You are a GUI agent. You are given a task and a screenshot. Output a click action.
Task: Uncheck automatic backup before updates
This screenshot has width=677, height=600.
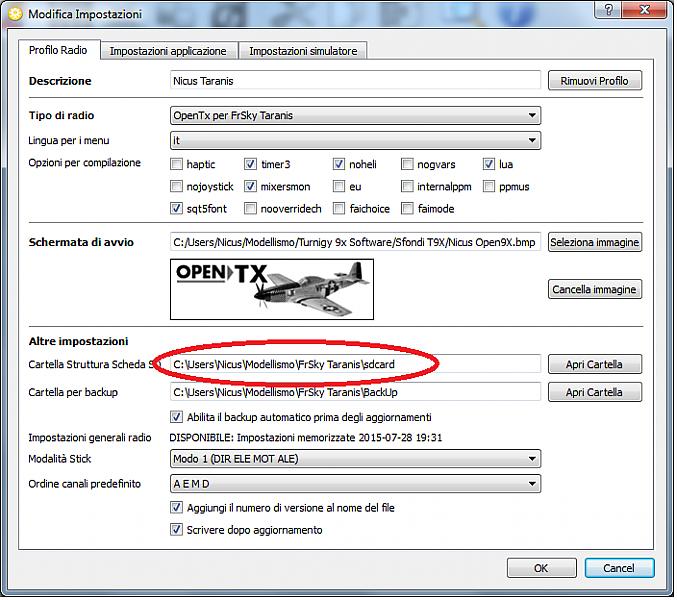[177, 417]
